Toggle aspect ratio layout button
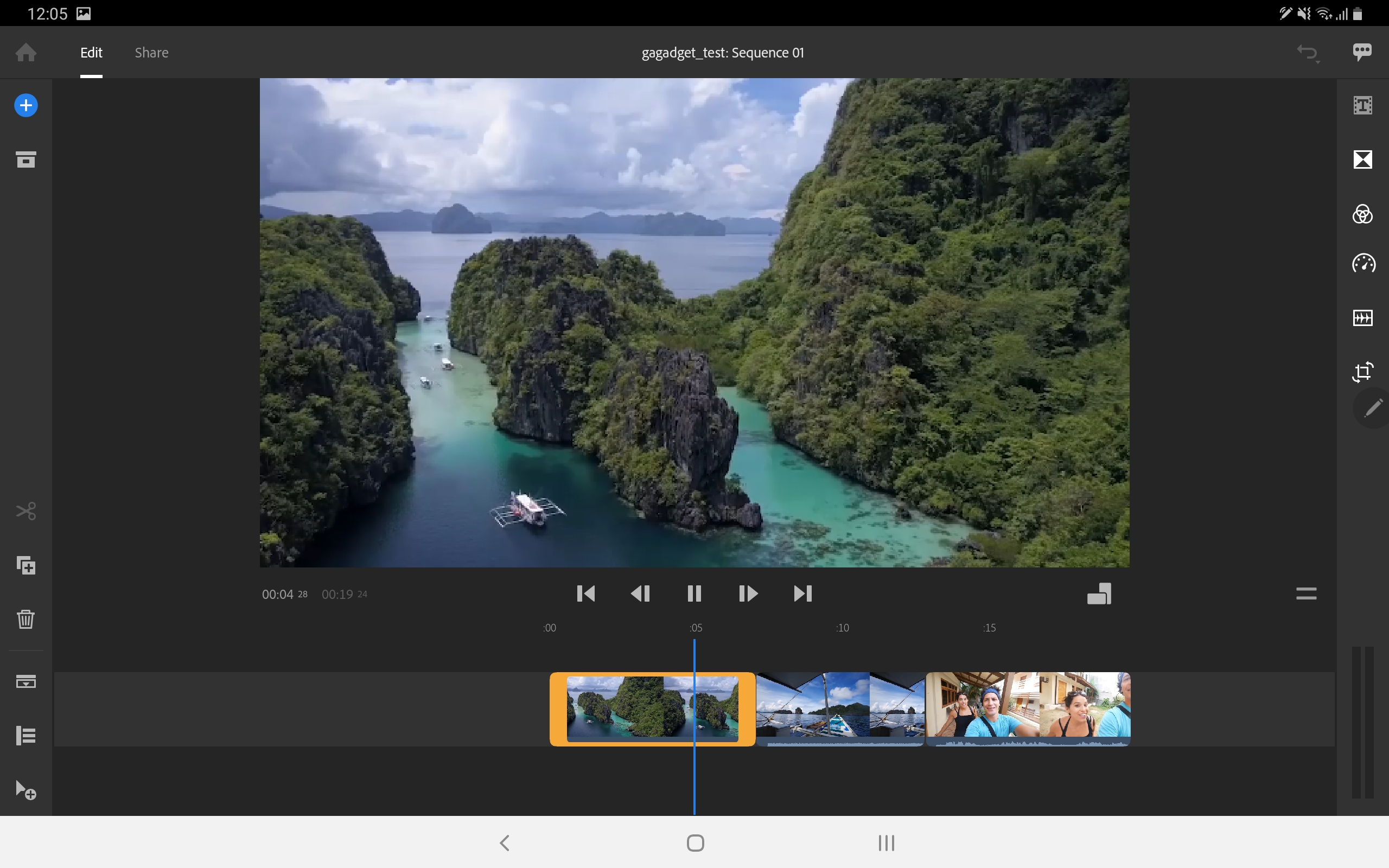Viewport: 1389px width, 868px height. click(1099, 593)
